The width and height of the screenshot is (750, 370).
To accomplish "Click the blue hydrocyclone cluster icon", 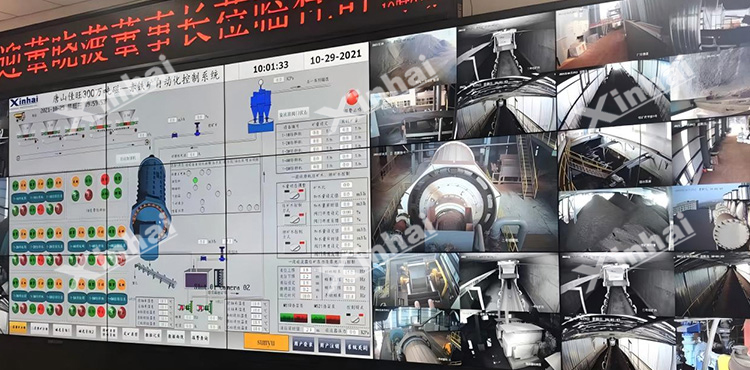I will point(261,107).
